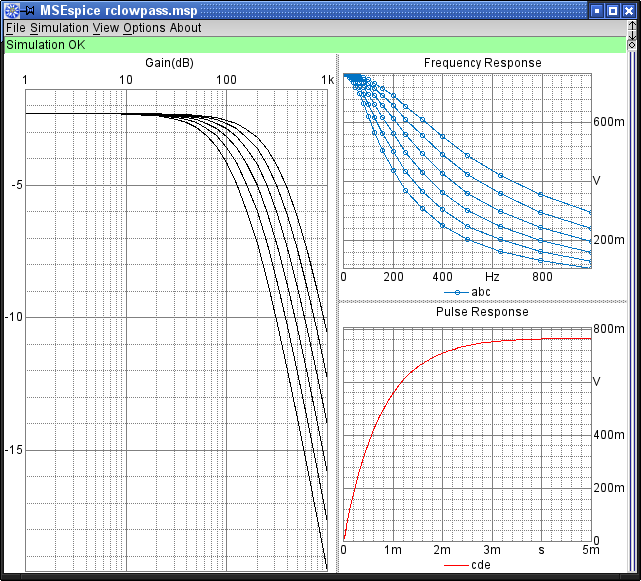Close the MSEspice window
Image resolution: width=641 pixels, height=581 pixels.
click(x=629, y=9)
